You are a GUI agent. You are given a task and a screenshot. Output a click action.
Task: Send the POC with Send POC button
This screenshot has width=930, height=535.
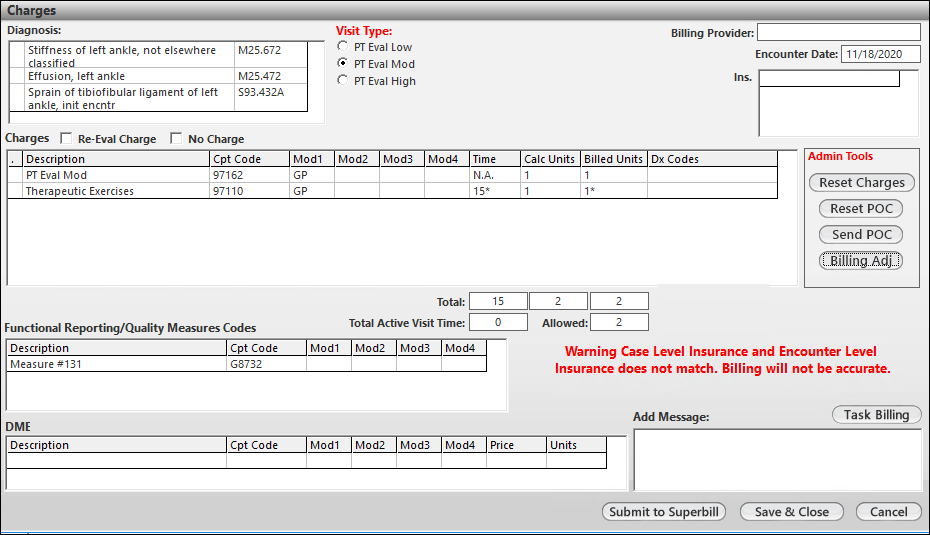point(861,235)
